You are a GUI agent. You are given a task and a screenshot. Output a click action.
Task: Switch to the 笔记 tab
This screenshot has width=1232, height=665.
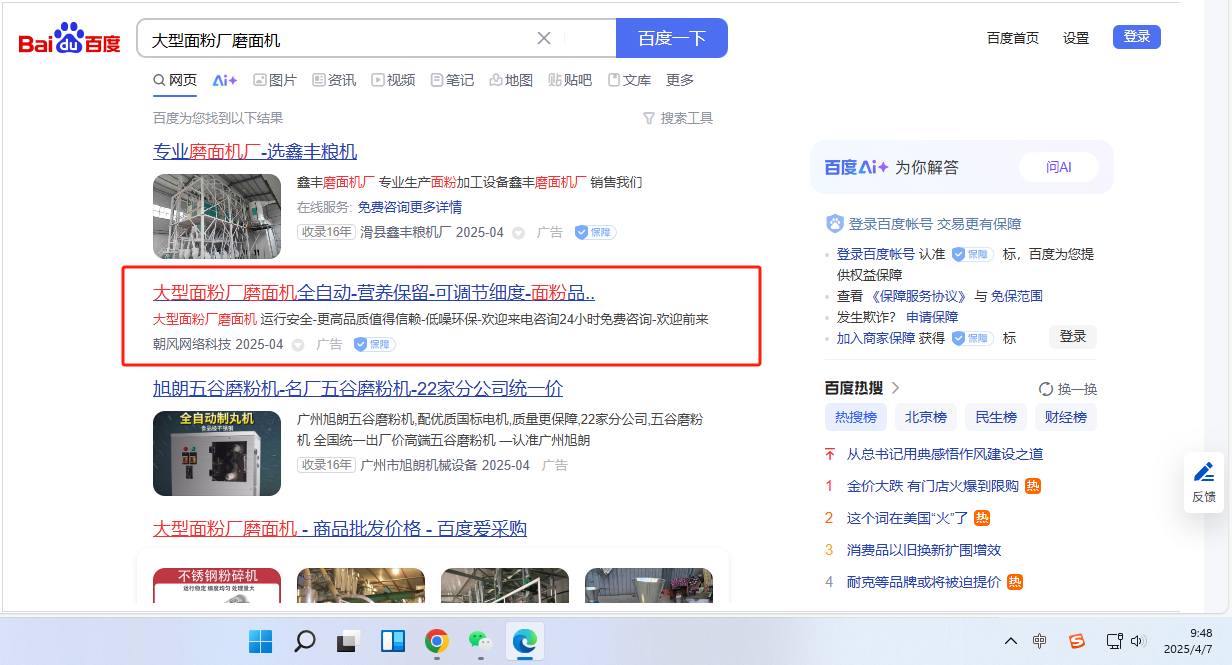click(x=452, y=80)
